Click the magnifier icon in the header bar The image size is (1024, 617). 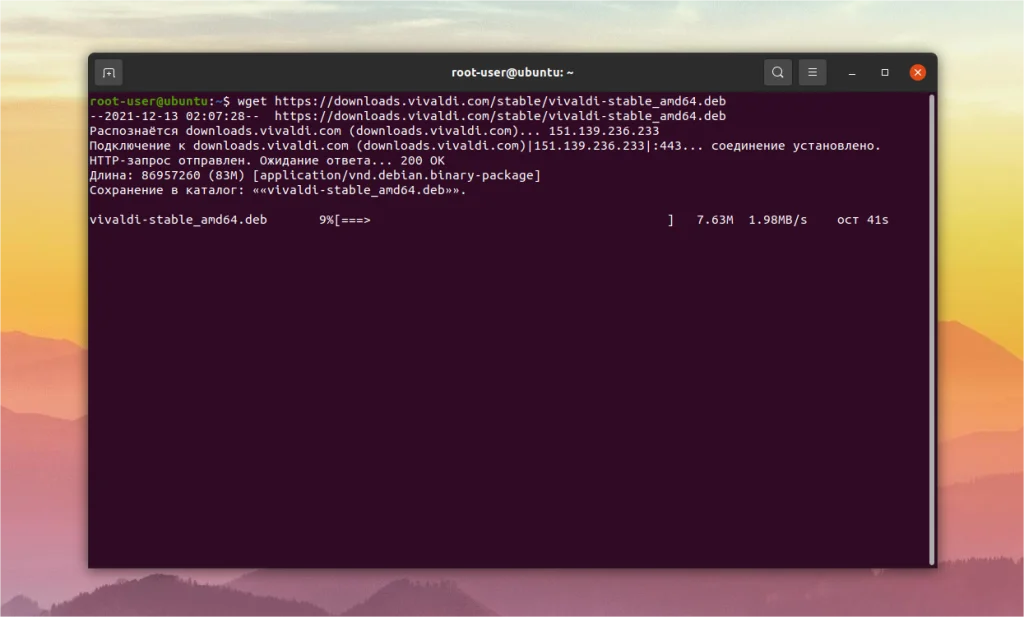tap(777, 72)
